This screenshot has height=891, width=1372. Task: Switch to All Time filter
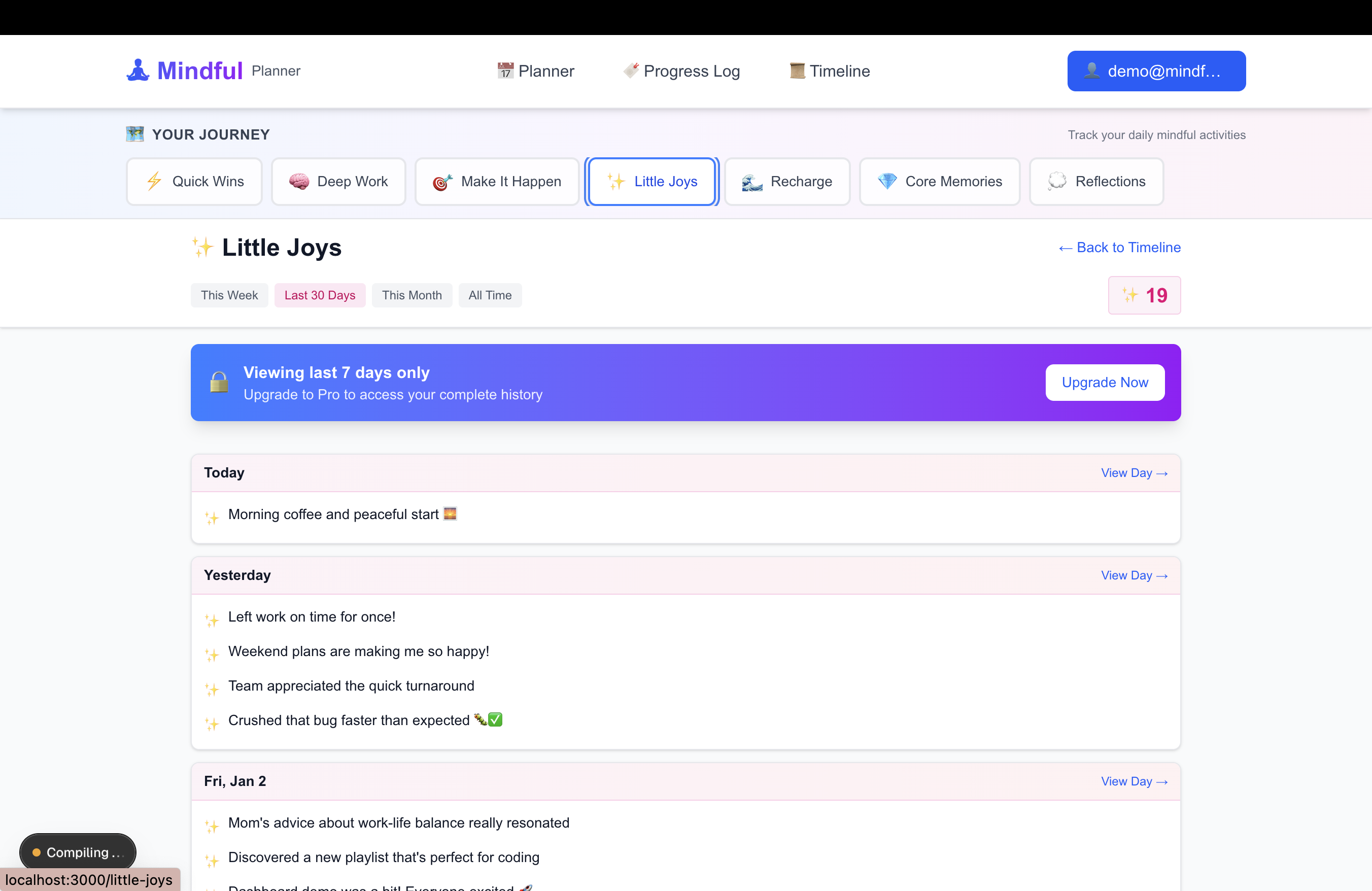490,295
